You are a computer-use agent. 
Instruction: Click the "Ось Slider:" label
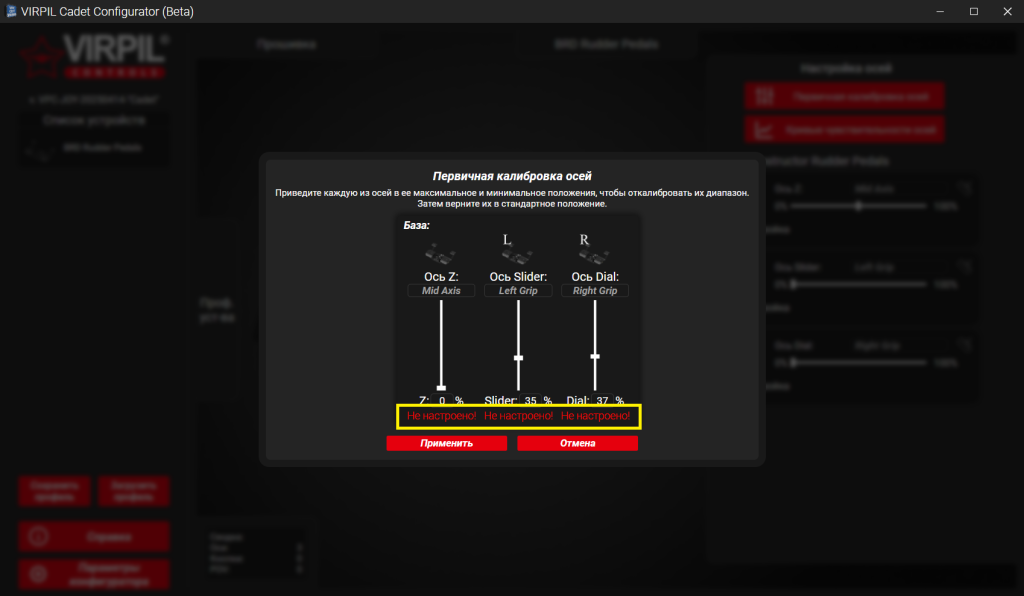point(519,277)
